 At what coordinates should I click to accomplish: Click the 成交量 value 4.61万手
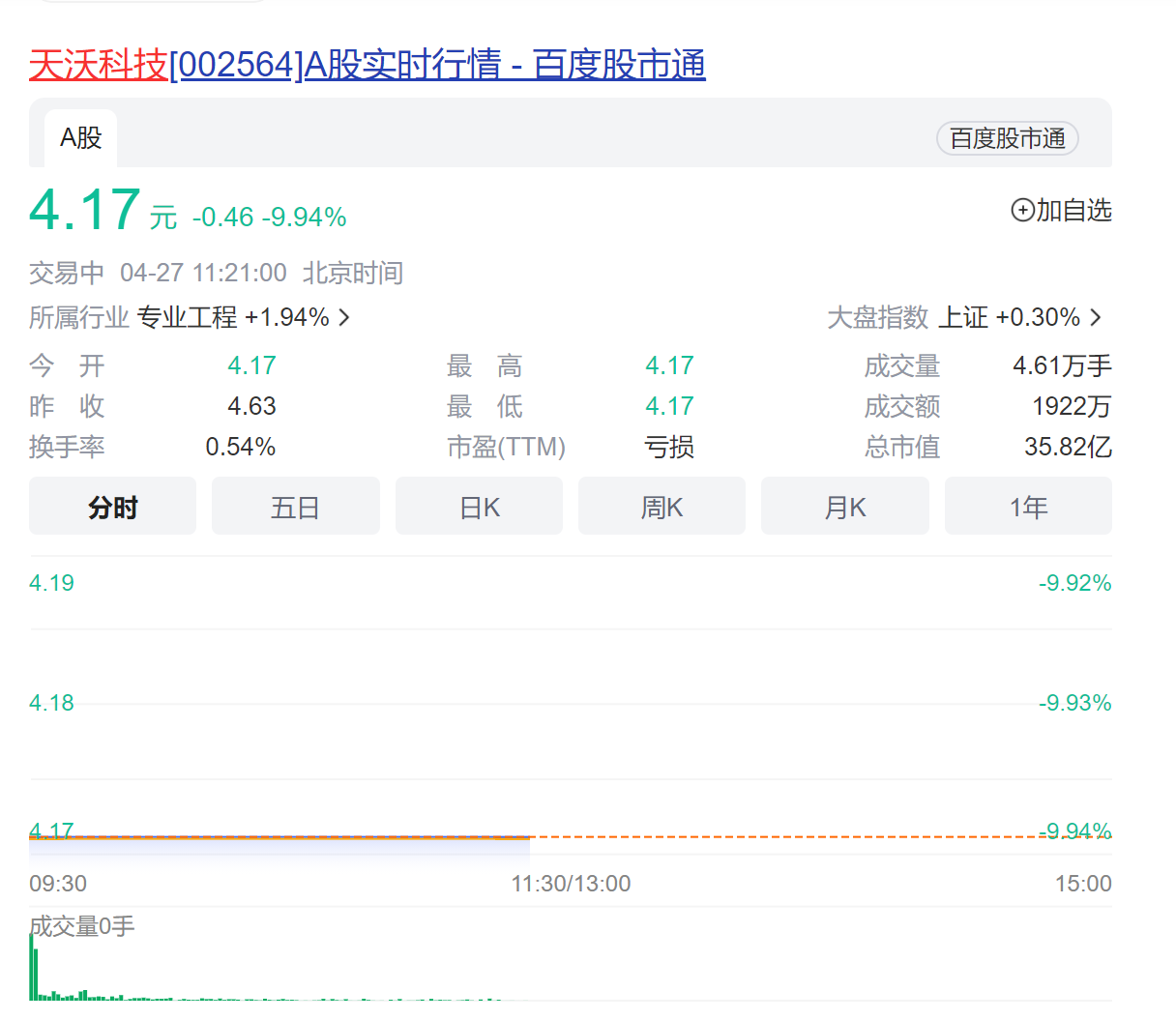pos(1062,365)
